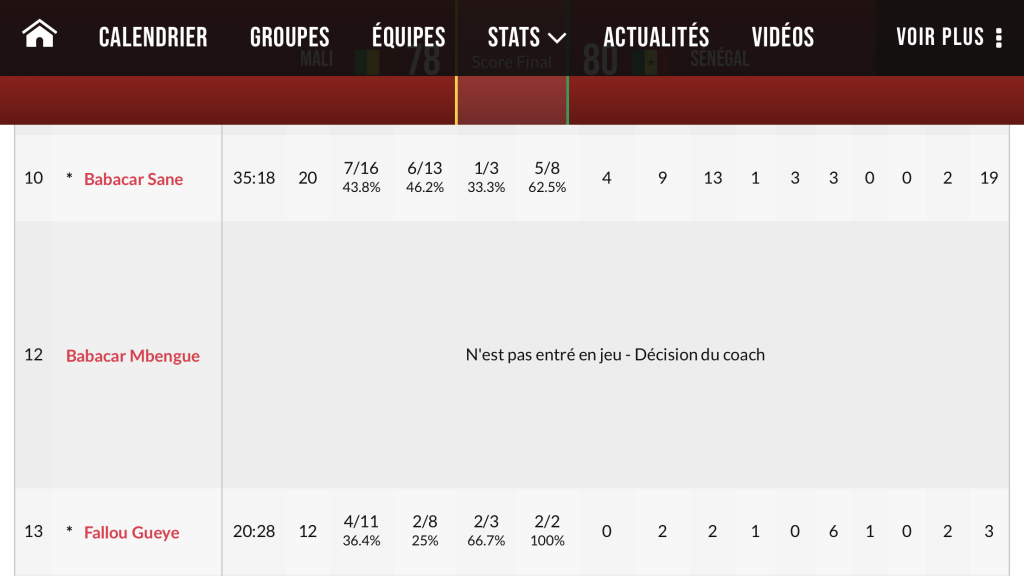Image resolution: width=1024 pixels, height=576 pixels.
Task: Open the VIDÉOS menu item
Action: (x=782, y=37)
